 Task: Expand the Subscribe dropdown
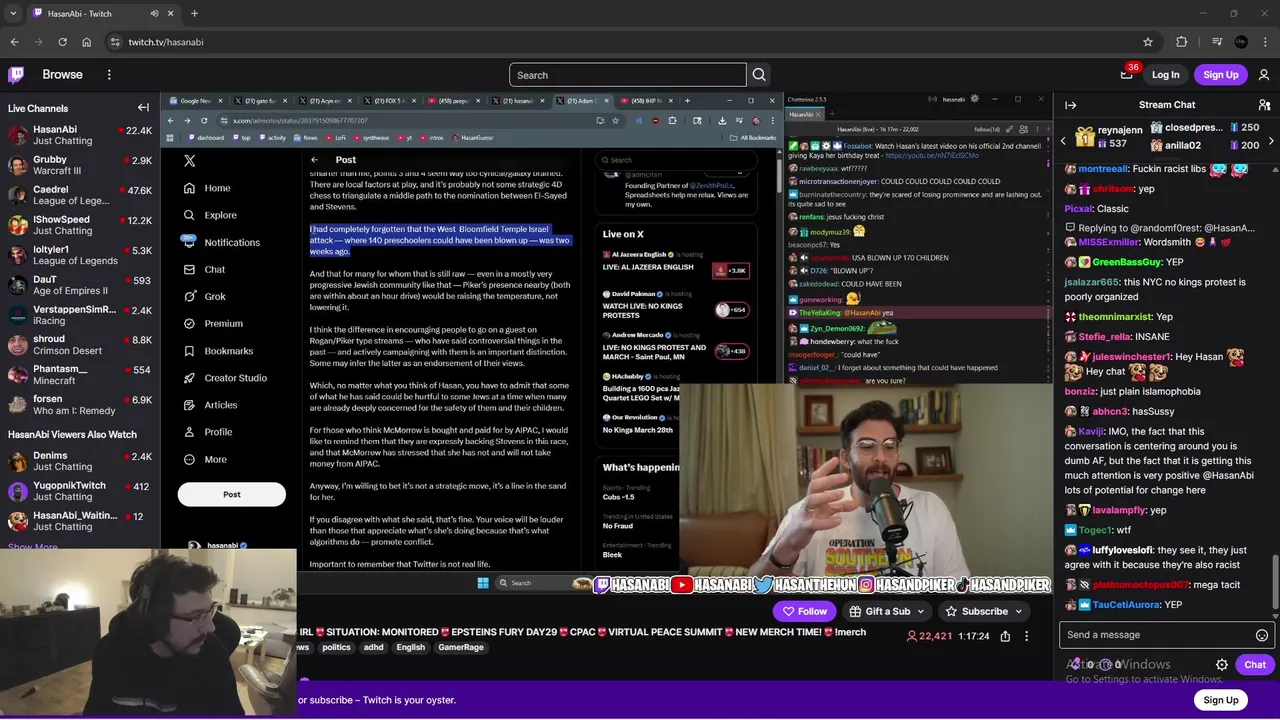(1018, 611)
